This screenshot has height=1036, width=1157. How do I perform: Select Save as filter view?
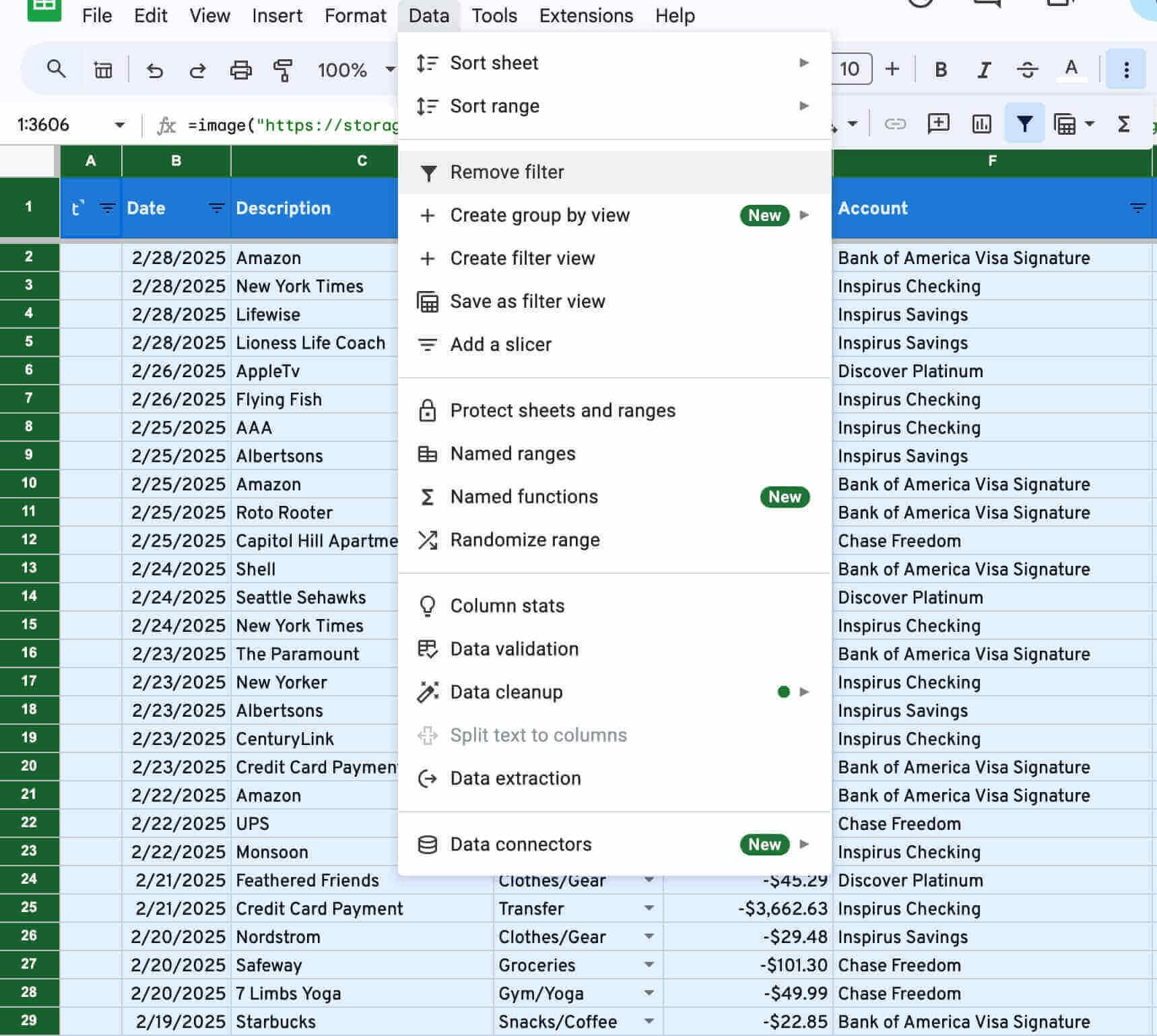pos(614,302)
